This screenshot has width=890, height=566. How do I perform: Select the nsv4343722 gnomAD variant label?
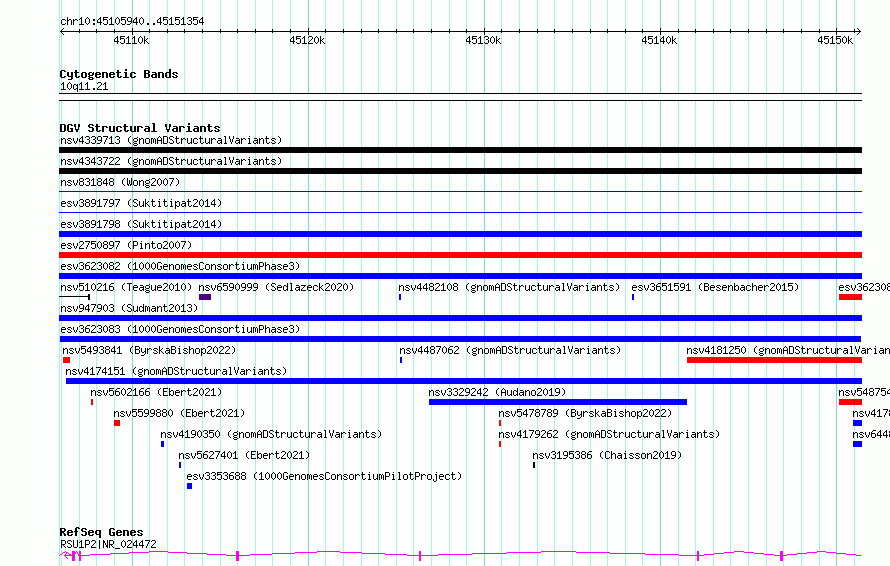coord(171,161)
